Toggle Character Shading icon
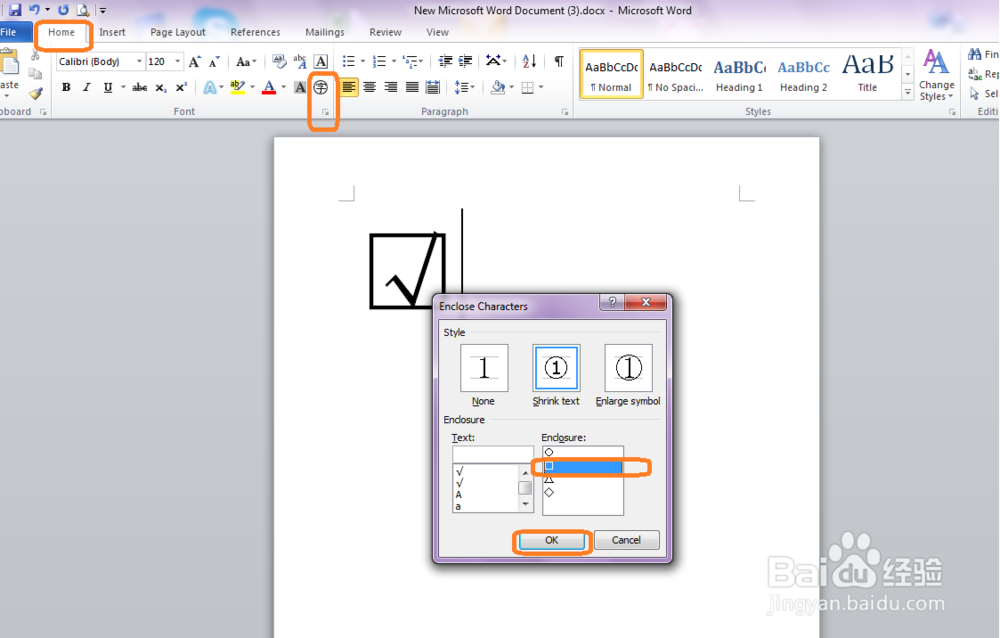This screenshot has width=1000, height=638. coord(300,87)
